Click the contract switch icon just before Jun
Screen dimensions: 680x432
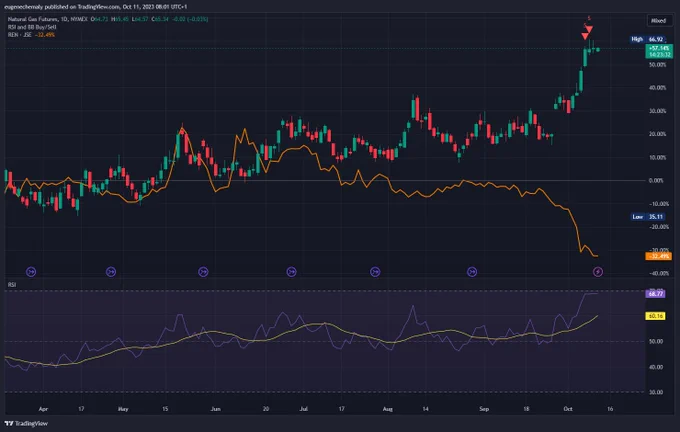coord(203,272)
